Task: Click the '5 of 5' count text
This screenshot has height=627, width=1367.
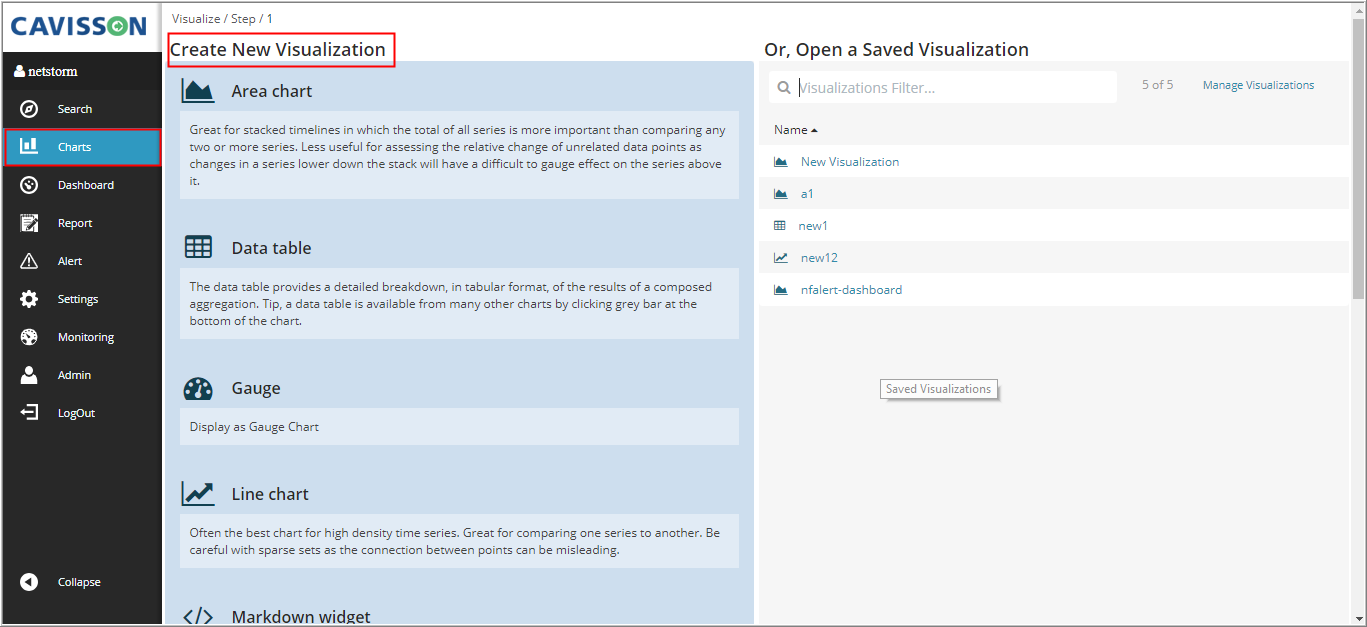Action: (x=1157, y=85)
